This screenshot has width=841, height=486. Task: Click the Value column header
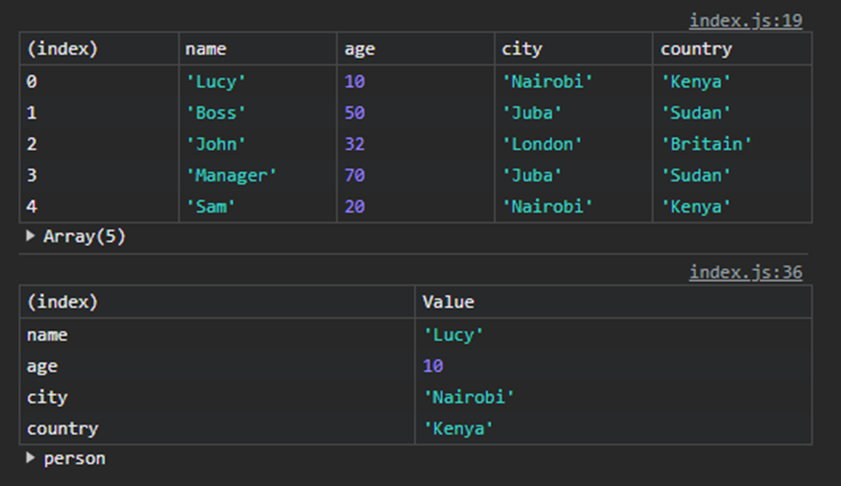(448, 302)
